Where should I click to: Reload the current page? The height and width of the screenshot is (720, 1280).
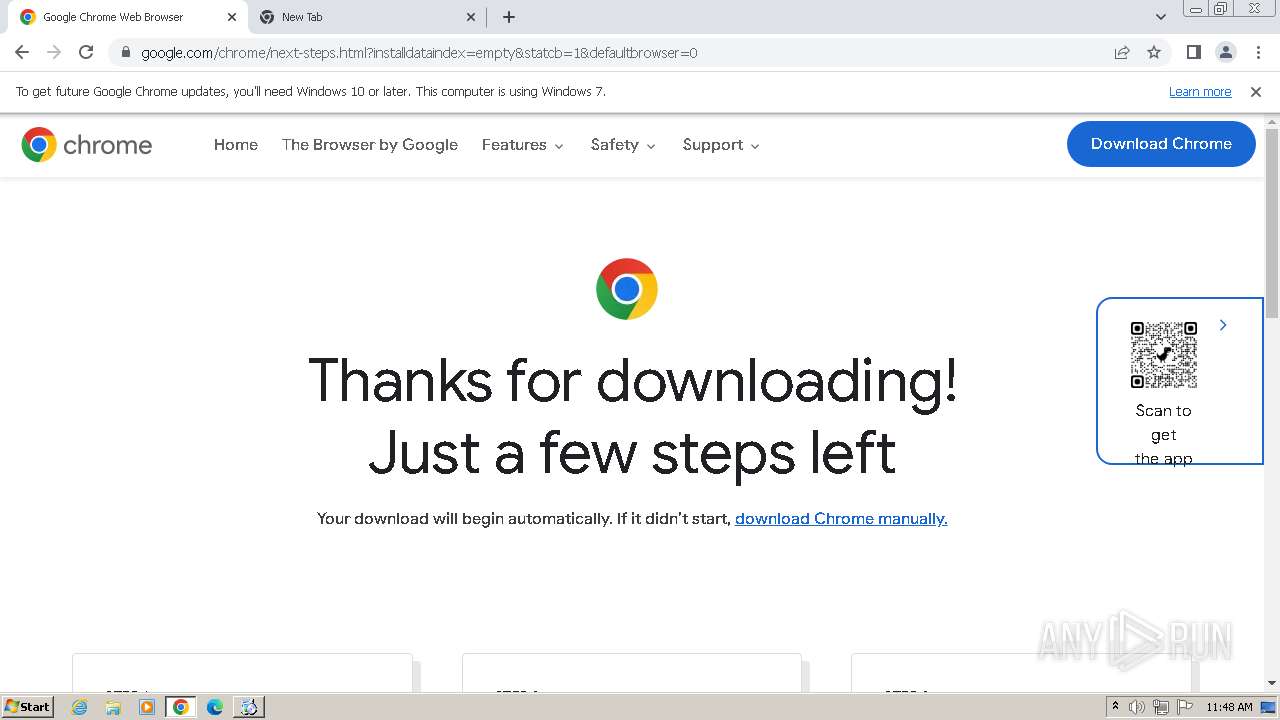coord(86,52)
